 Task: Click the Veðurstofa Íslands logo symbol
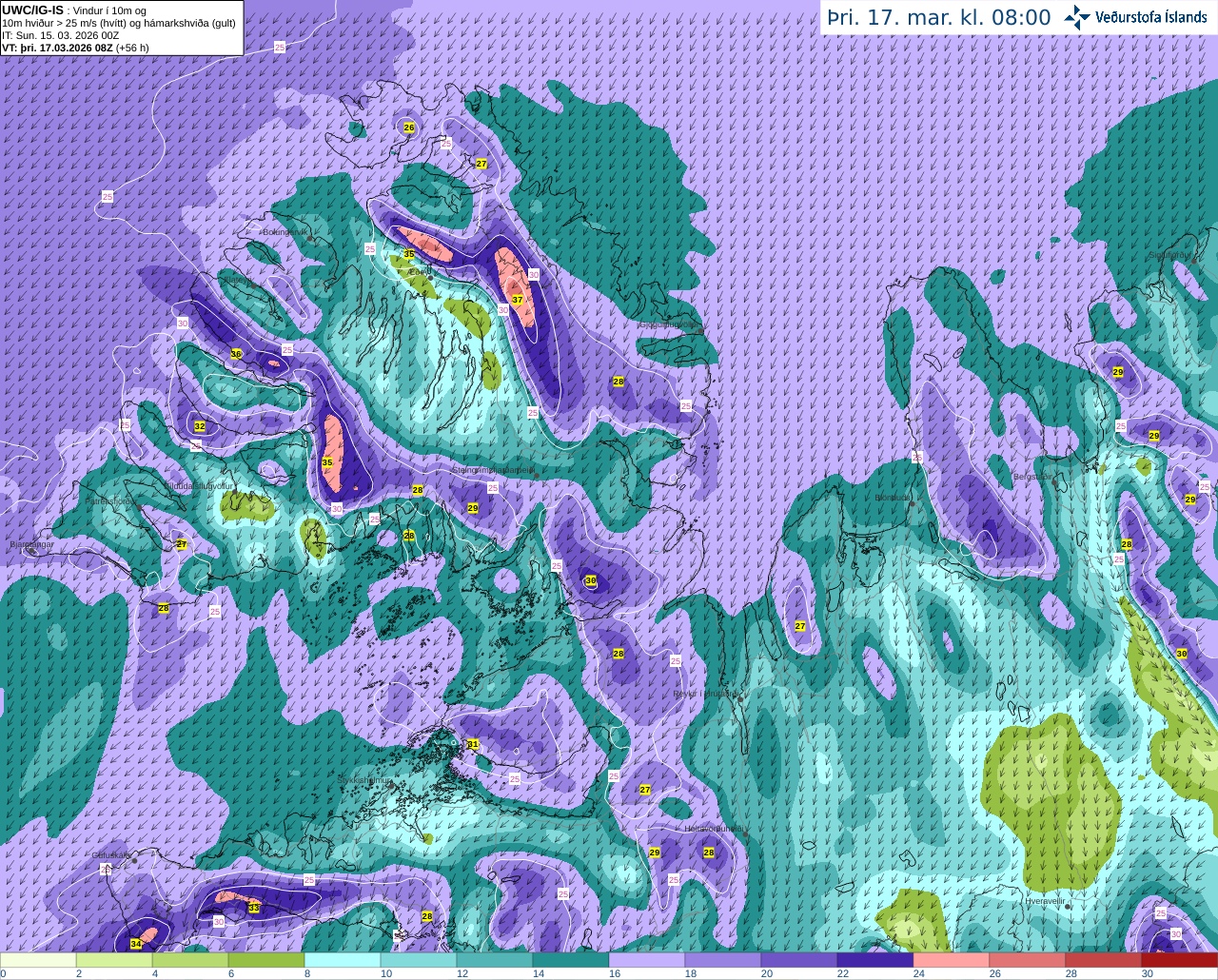click(1077, 17)
